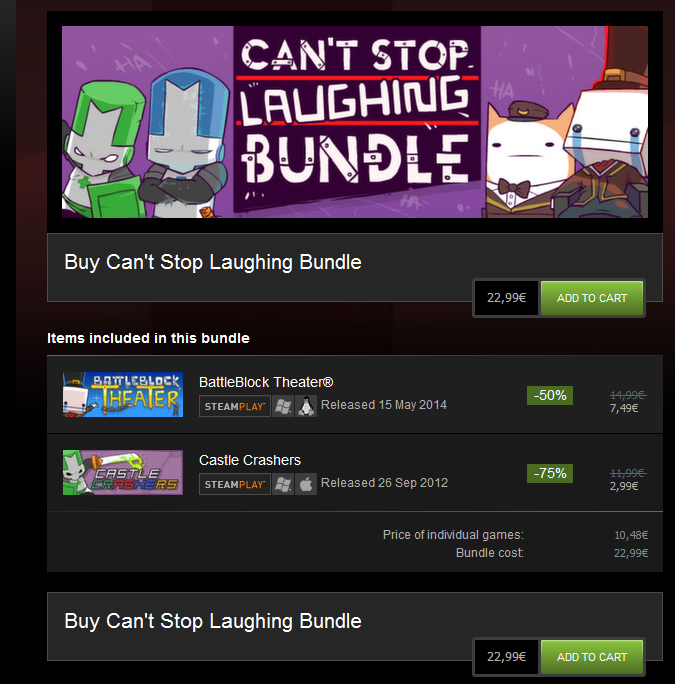Open the Castle Crashers title link
Viewport: 675px width, 684px height.
[x=250, y=460]
